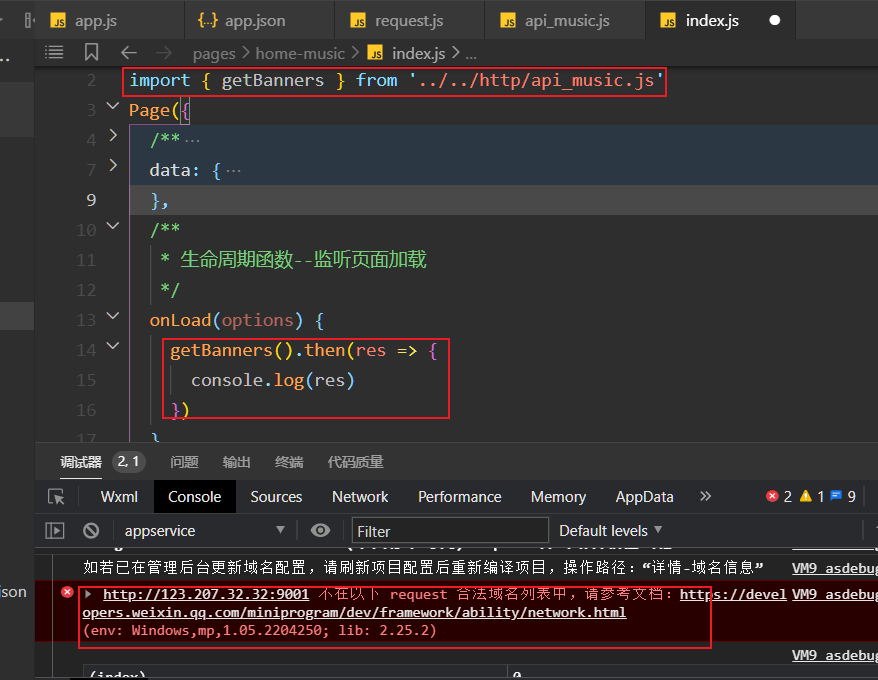Click the outline list icon in breadcrumb bar
The image size is (878, 680).
click(x=55, y=53)
